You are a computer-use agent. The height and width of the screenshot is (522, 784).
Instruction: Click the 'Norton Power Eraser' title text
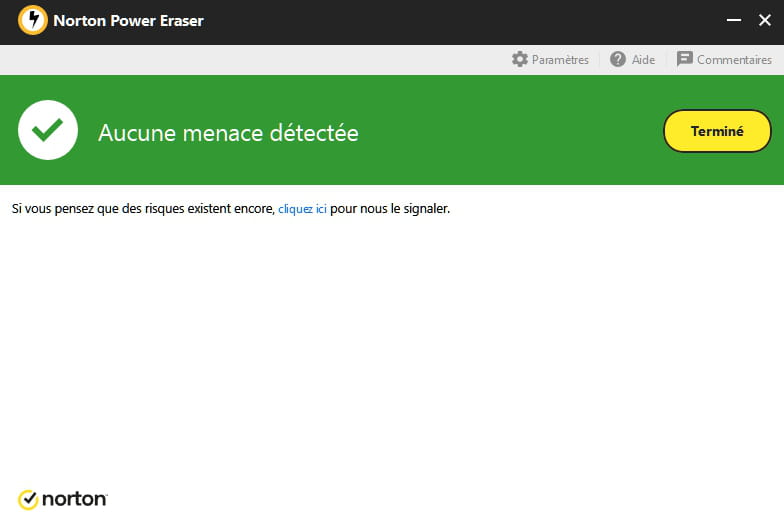click(128, 20)
